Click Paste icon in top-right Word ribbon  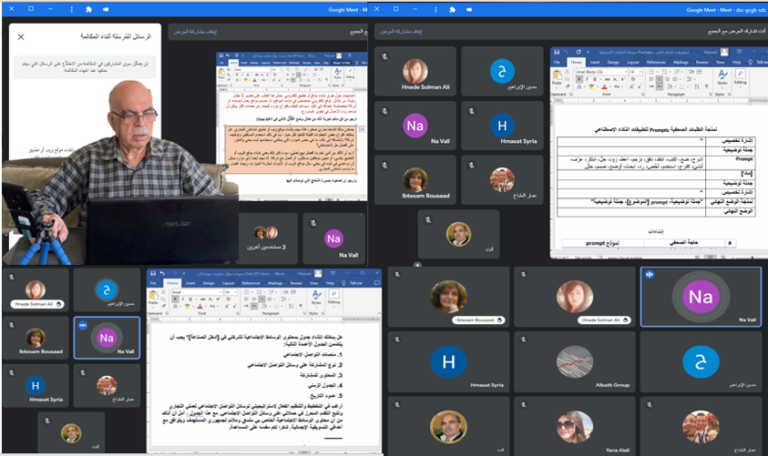pyautogui.click(x=559, y=77)
